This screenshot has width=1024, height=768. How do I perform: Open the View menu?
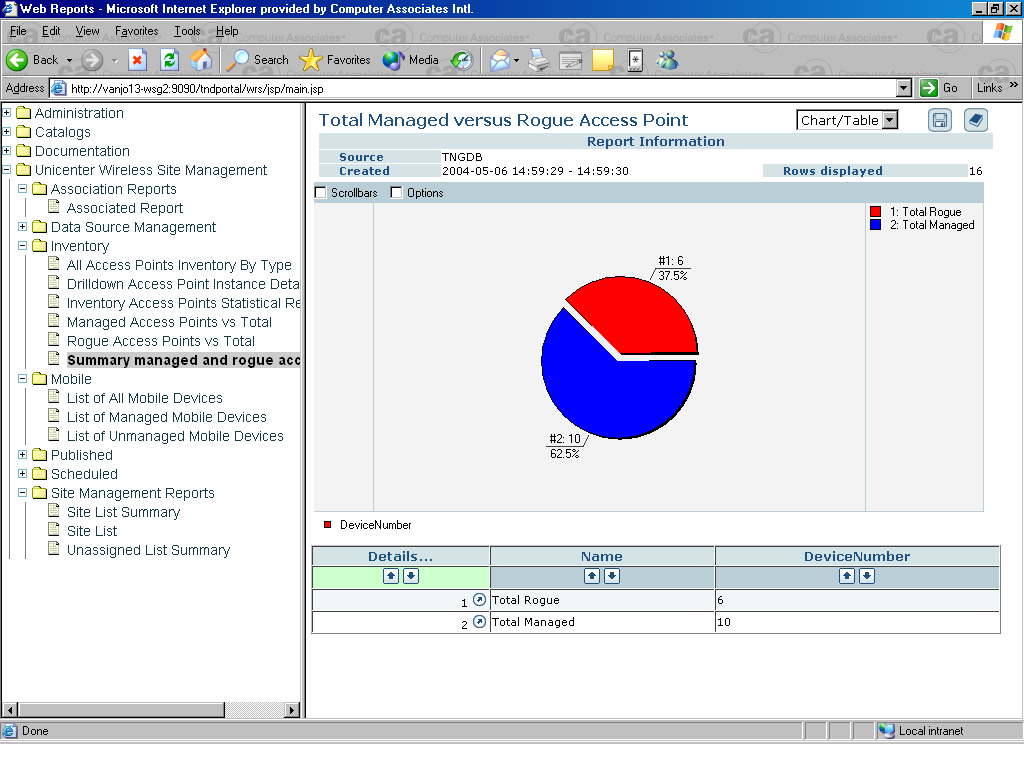[x=88, y=31]
